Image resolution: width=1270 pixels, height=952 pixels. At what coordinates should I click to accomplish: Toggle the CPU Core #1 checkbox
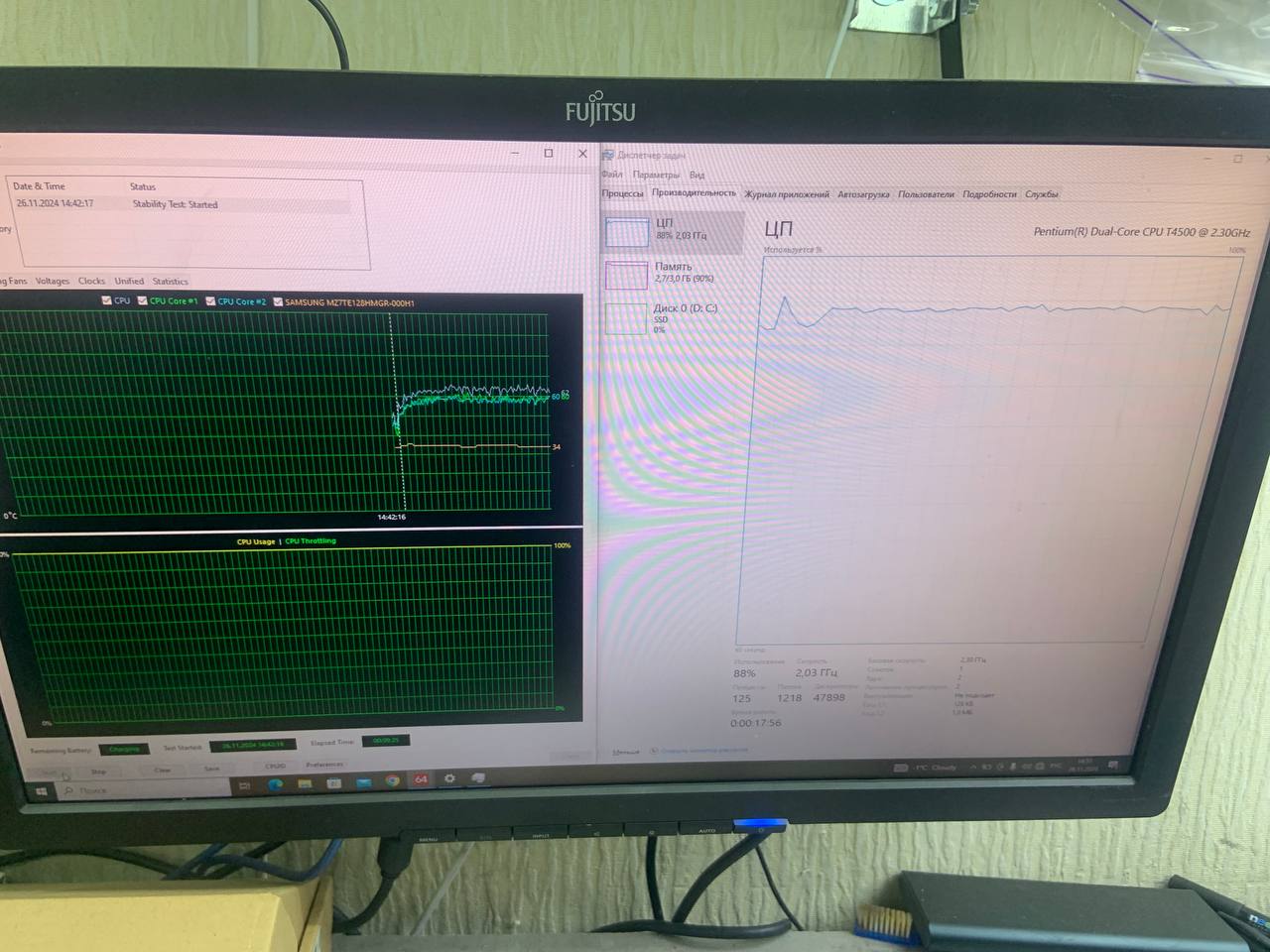(x=143, y=300)
